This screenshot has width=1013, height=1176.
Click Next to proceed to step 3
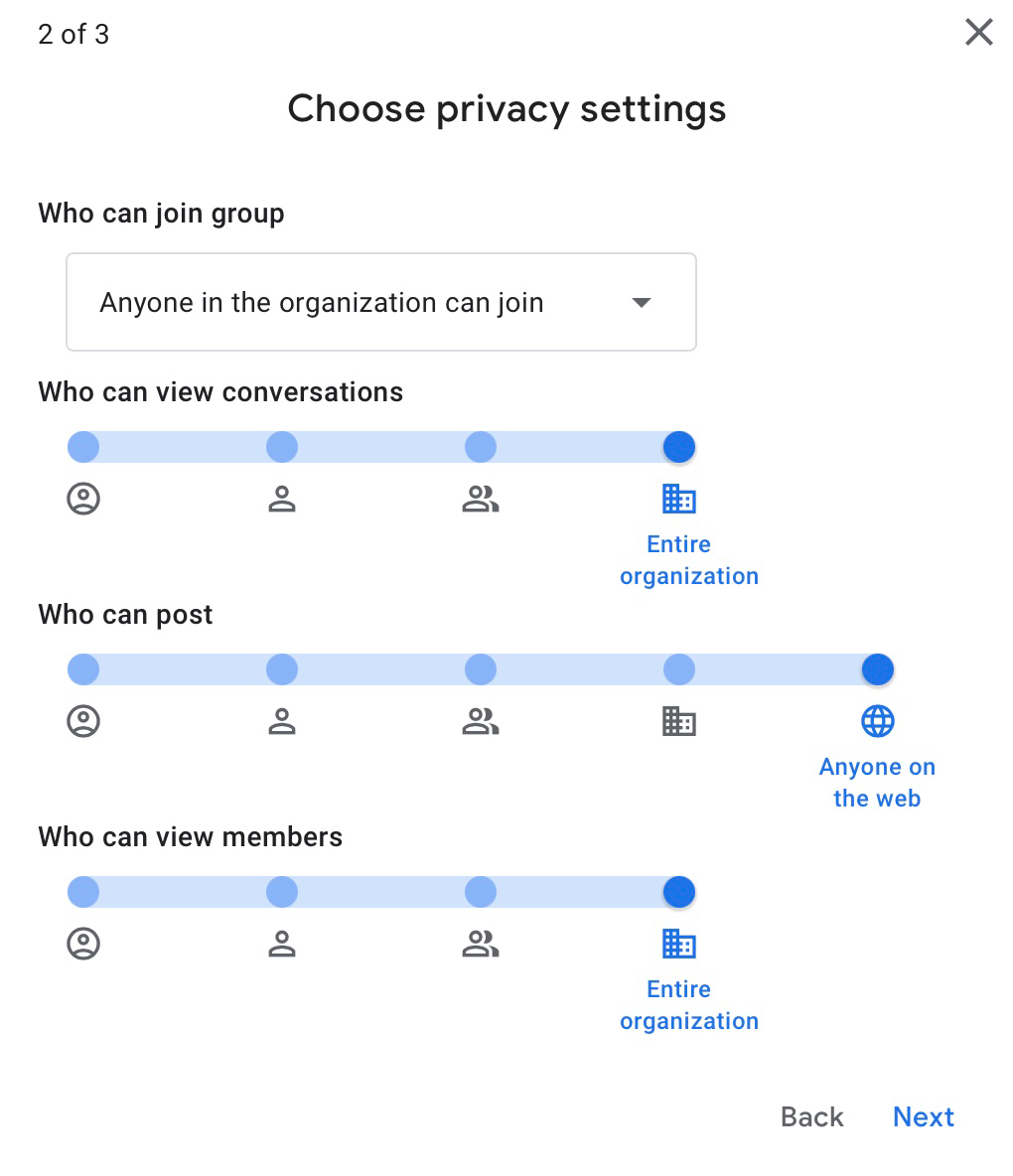923,1116
